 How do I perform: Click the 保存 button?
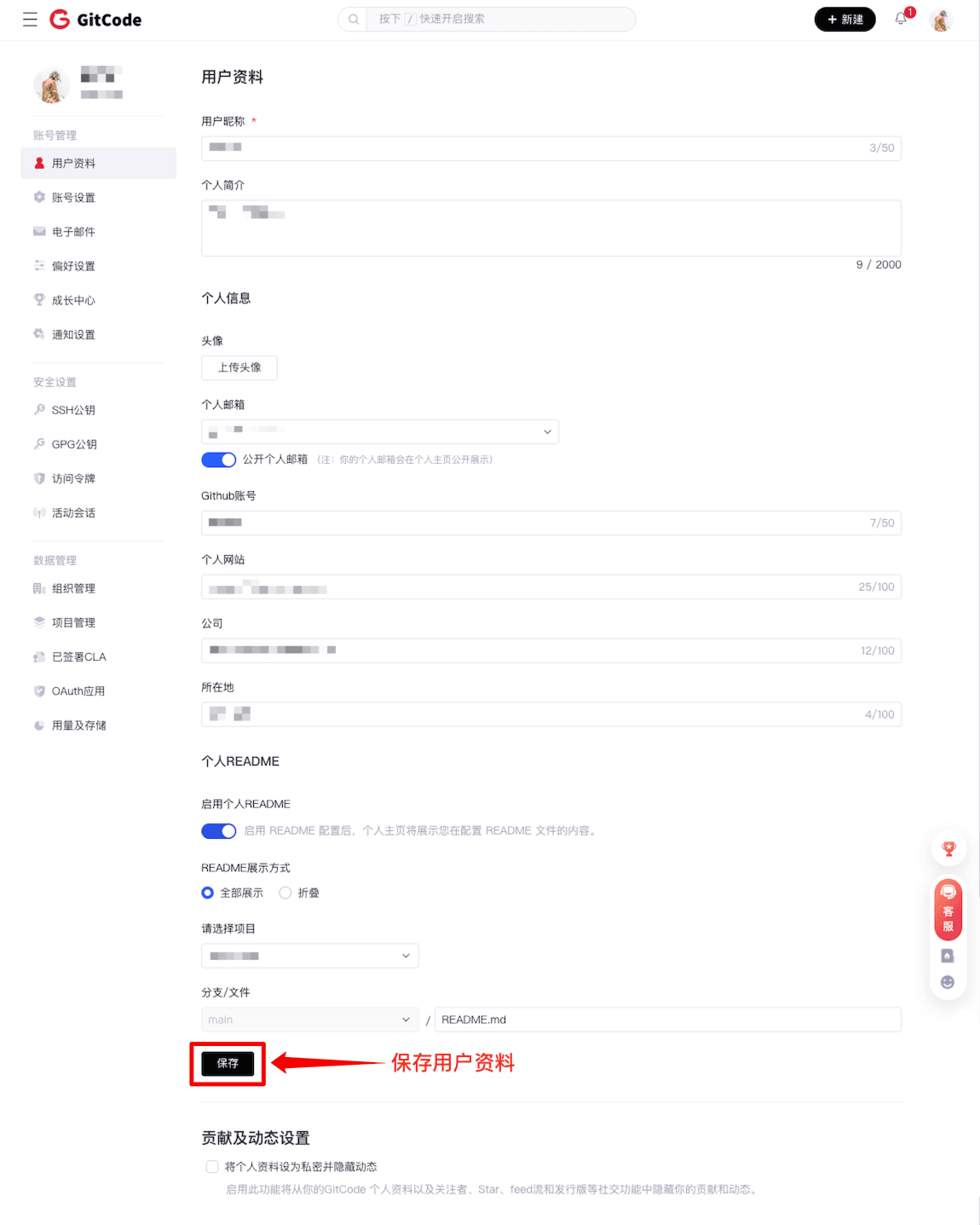pyautogui.click(x=228, y=1063)
